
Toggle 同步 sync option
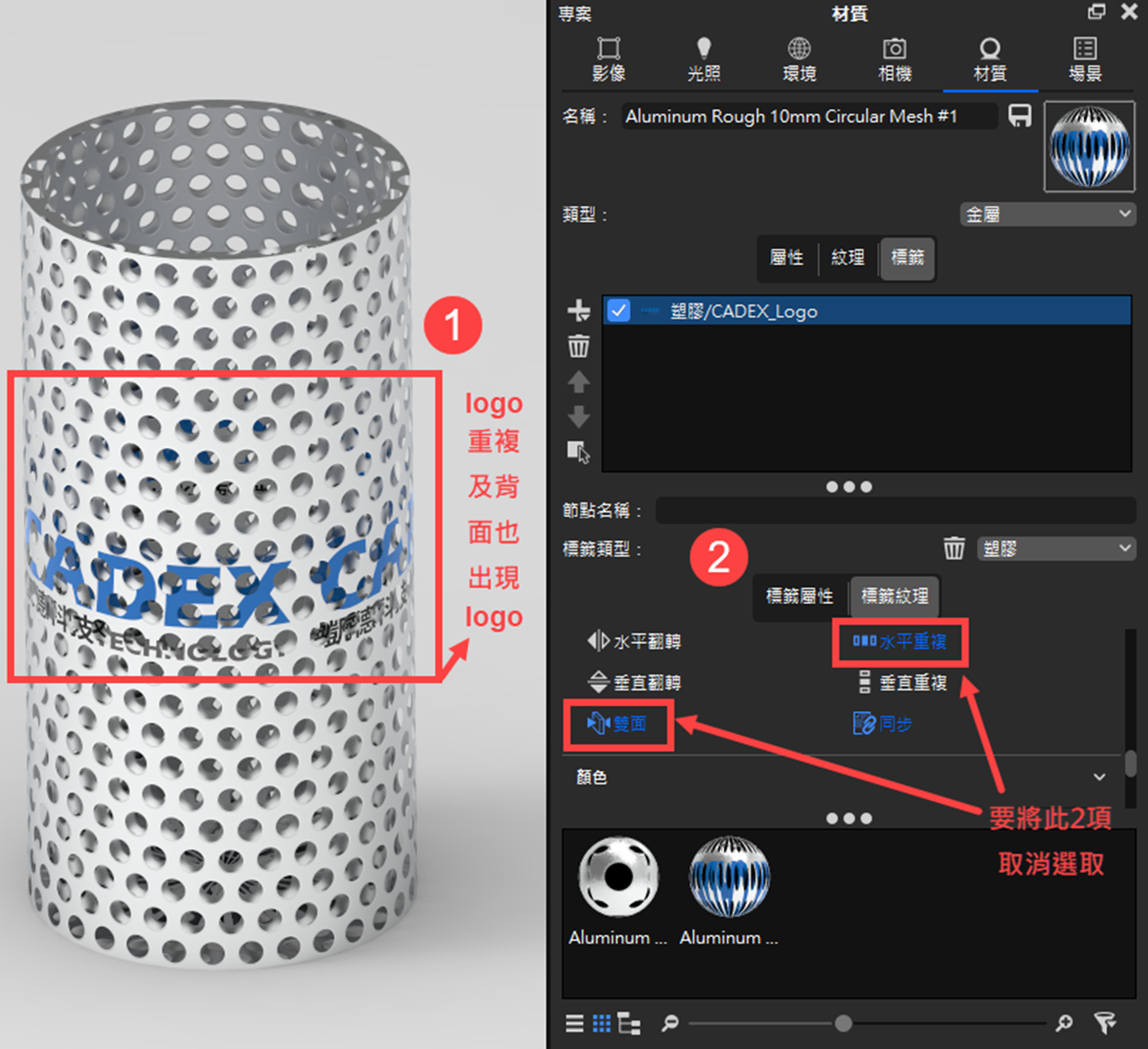coord(882,724)
